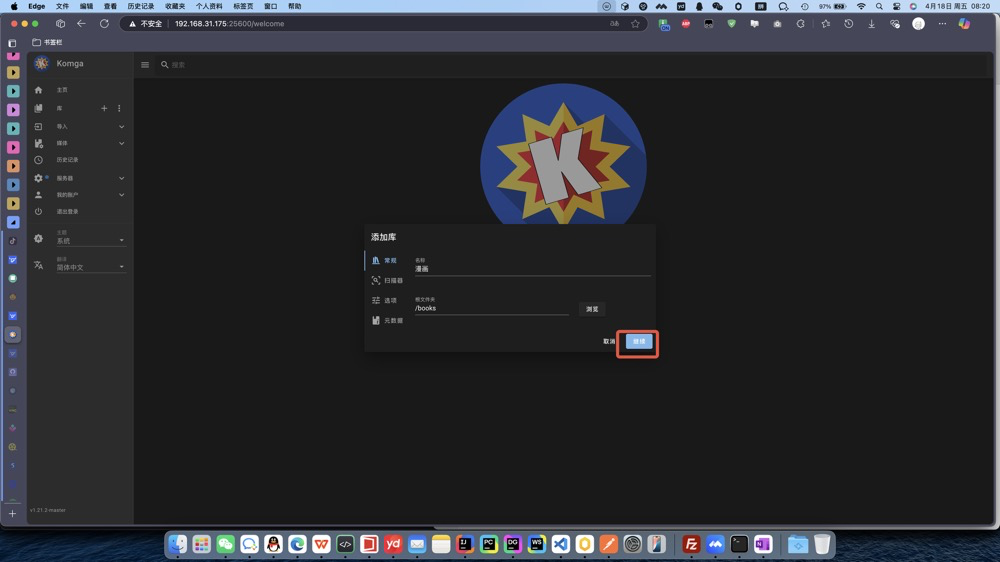Screen dimensions: 1000x562
Task: Click the green shield extension icon
Action: (x=732, y=24)
